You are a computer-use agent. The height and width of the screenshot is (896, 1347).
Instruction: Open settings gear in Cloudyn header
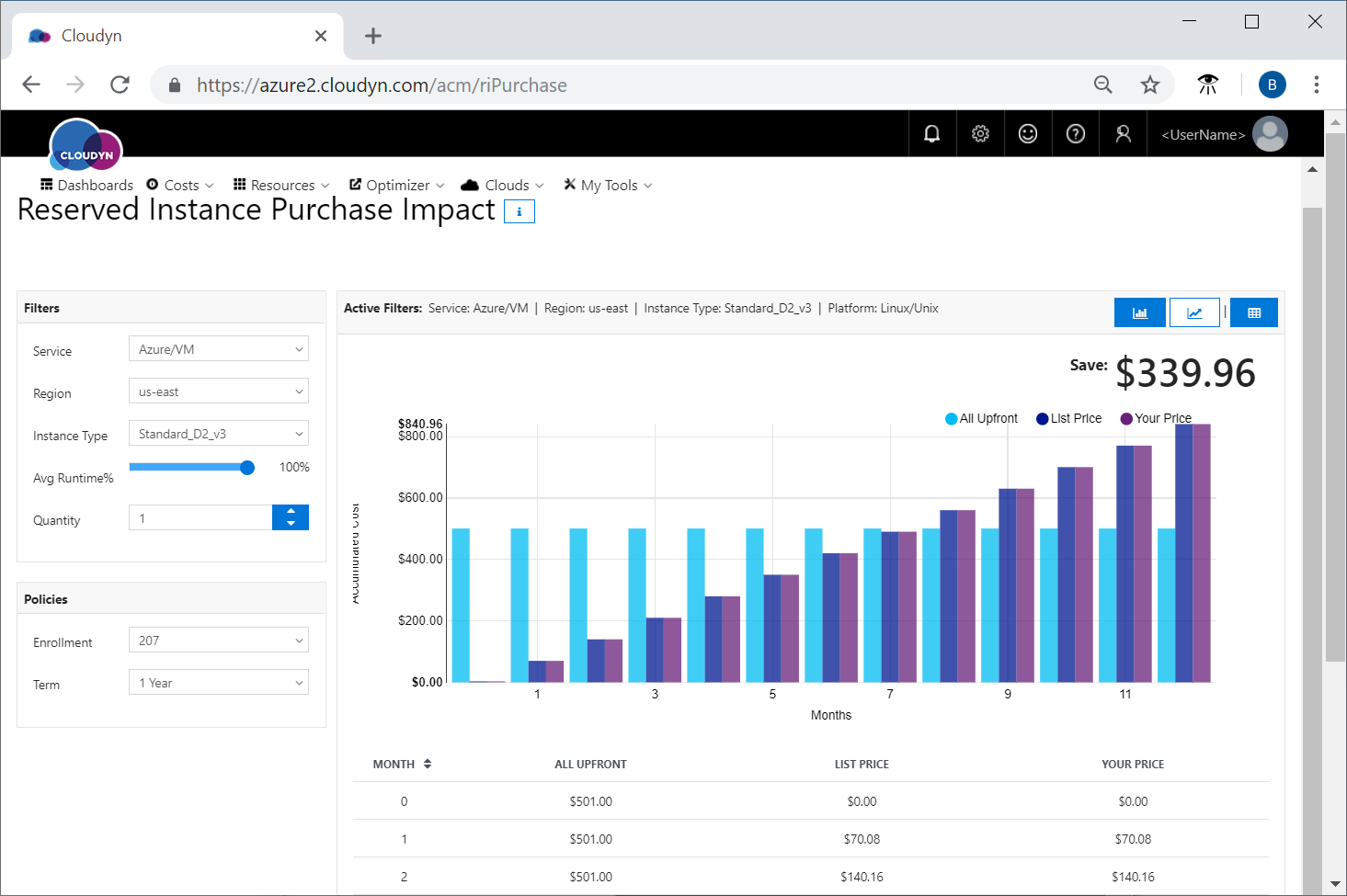coord(980,134)
